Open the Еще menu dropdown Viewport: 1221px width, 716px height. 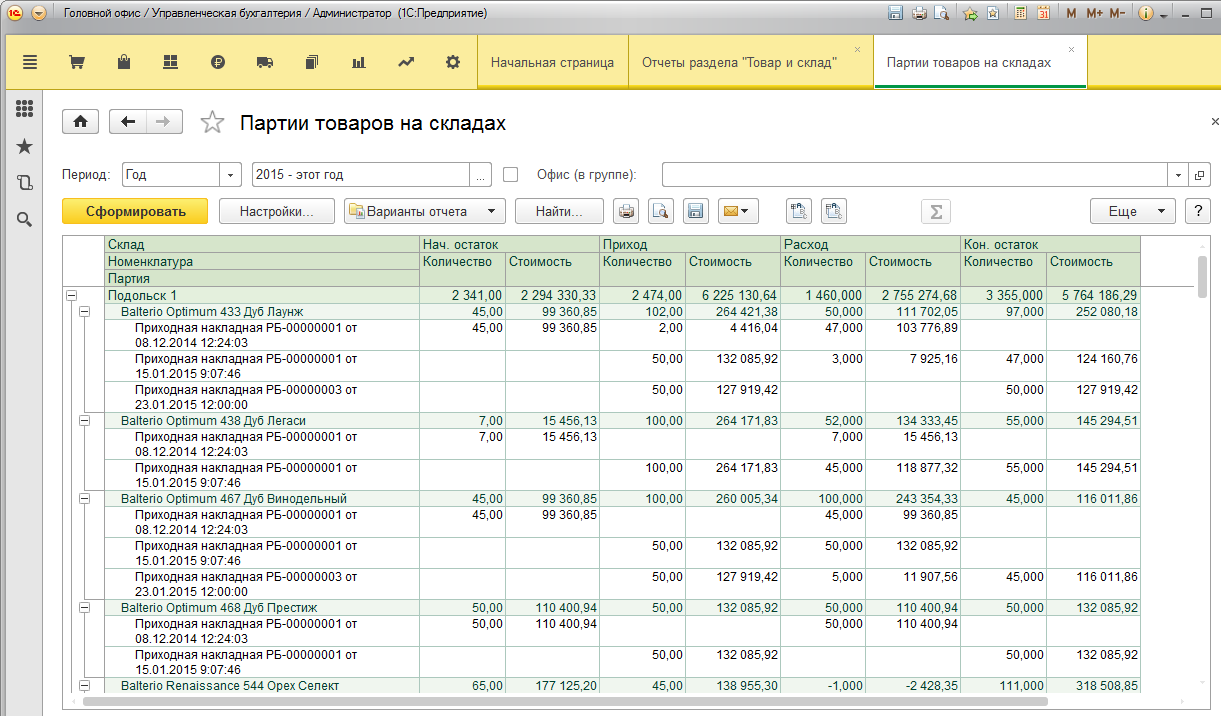[1132, 211]
